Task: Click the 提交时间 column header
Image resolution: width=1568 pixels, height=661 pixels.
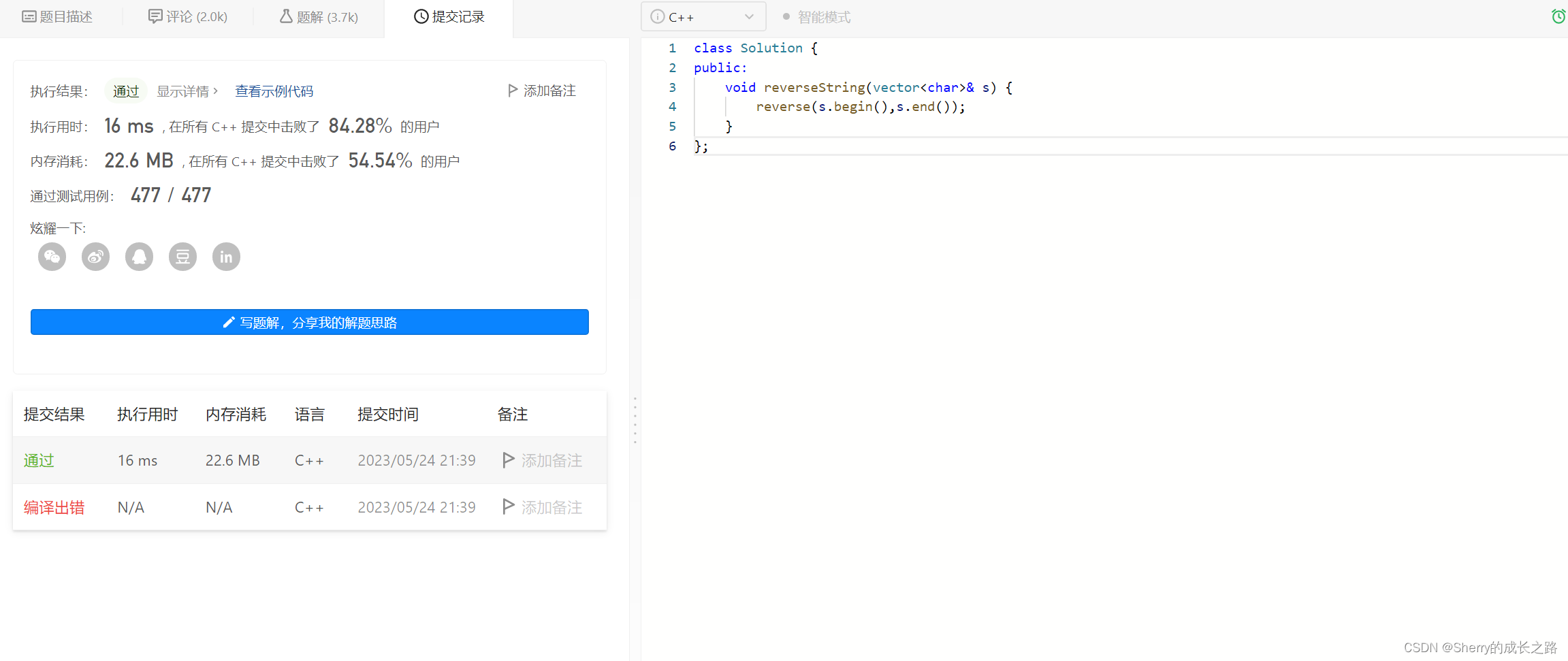Action: coord(388,415)
